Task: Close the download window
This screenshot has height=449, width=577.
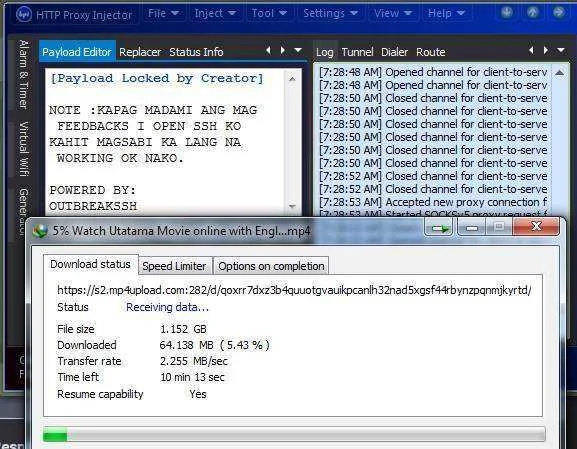Action: click(x=537, y=226)
